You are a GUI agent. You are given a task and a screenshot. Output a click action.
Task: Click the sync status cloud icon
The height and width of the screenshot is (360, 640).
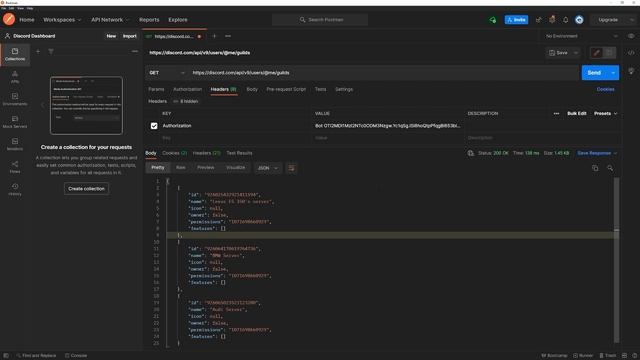(x=493, y=20)
